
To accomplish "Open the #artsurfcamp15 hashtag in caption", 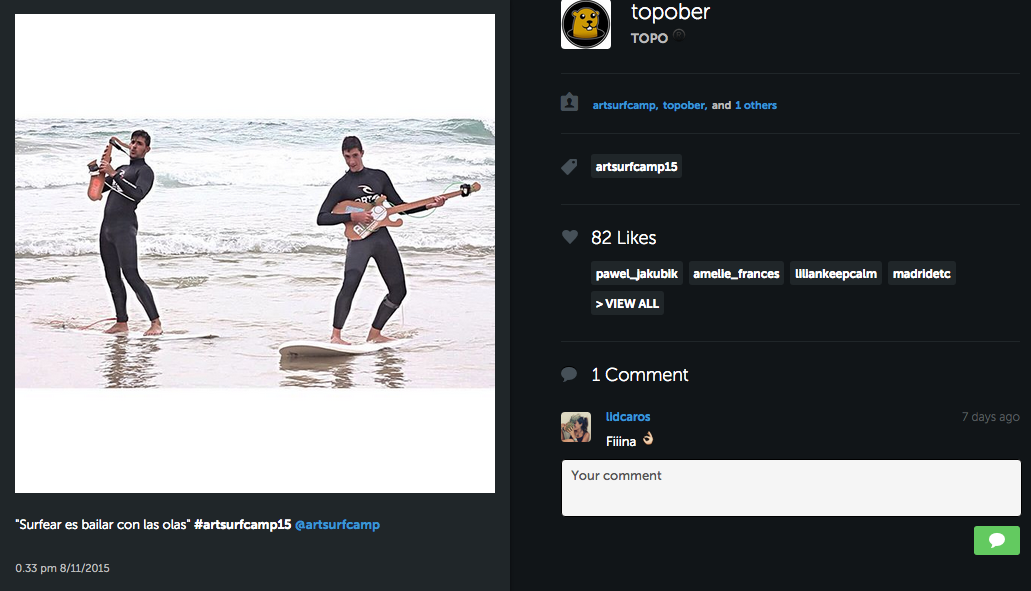I will pos(247,523).
